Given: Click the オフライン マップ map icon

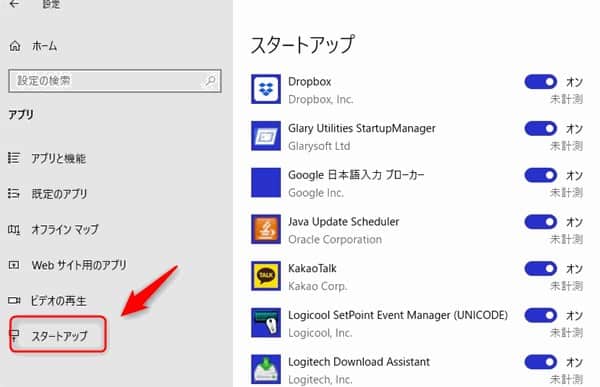Looking at the screenshot, I should click(14, 229).
